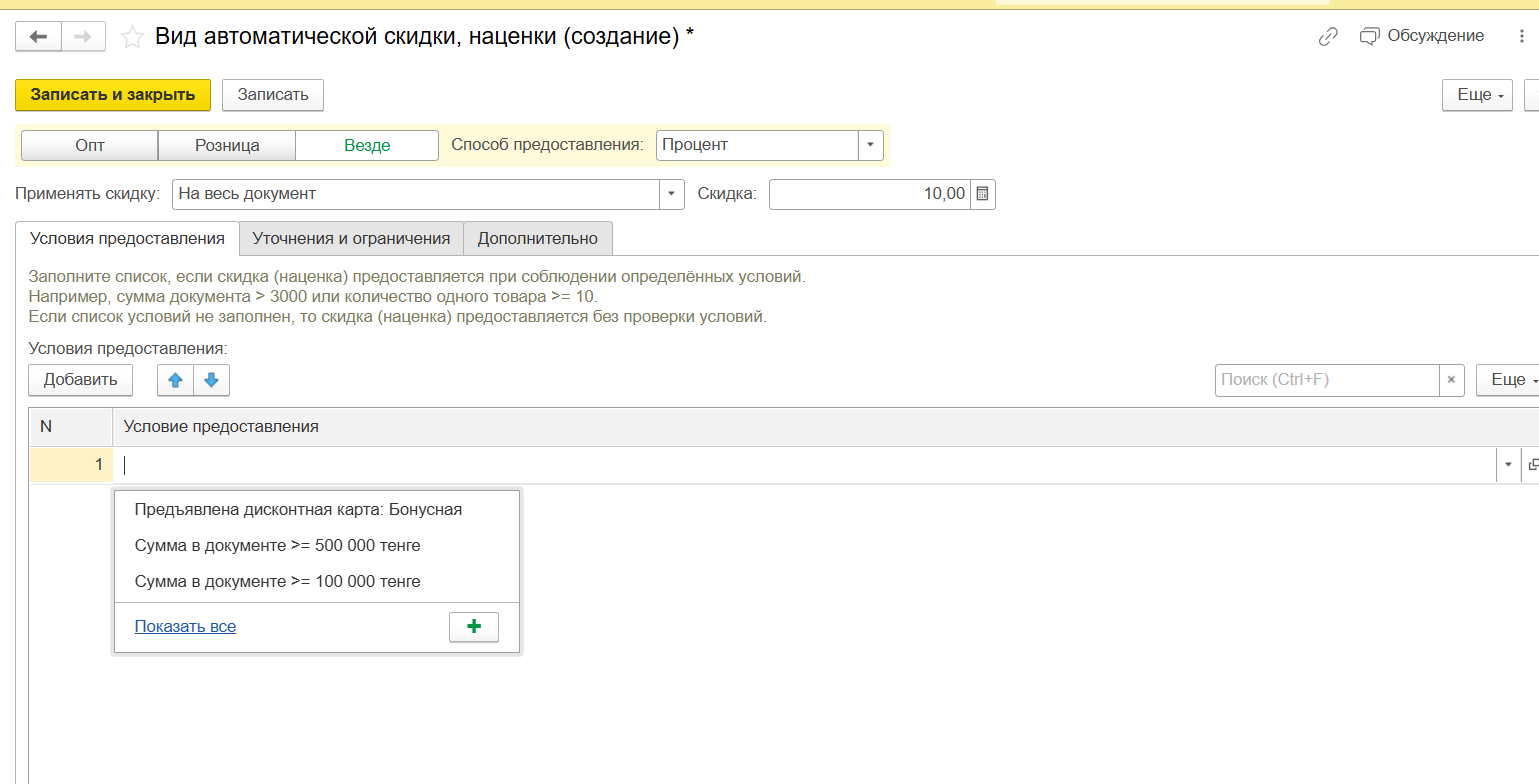Switch to the Дополнительно tab
1539x784 pixels.
(x=537, y=238)
